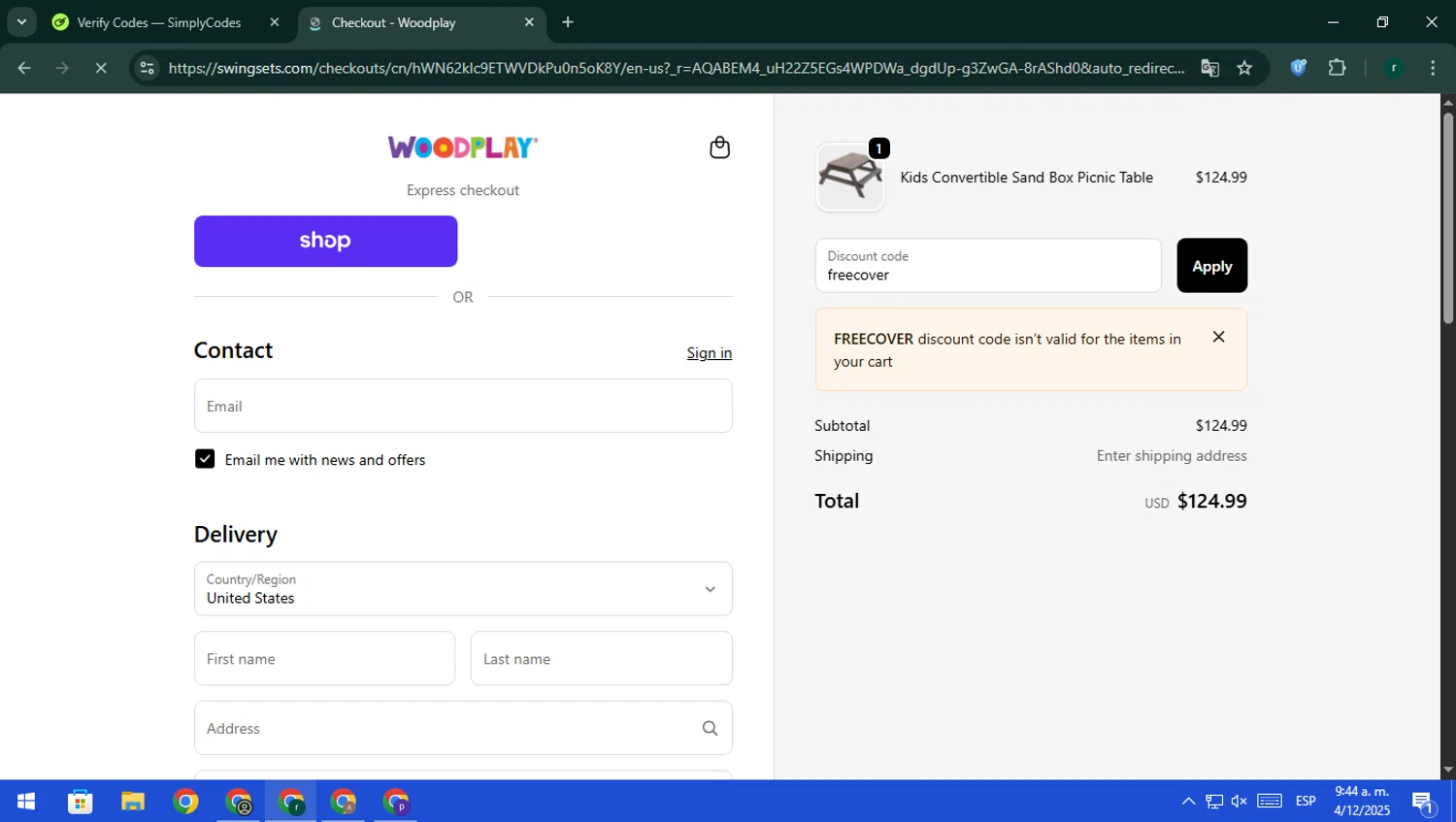The height and width of the screenshot is (822, 1456).
Task: Focus the Email input field
Action: [x=463, y=406]
